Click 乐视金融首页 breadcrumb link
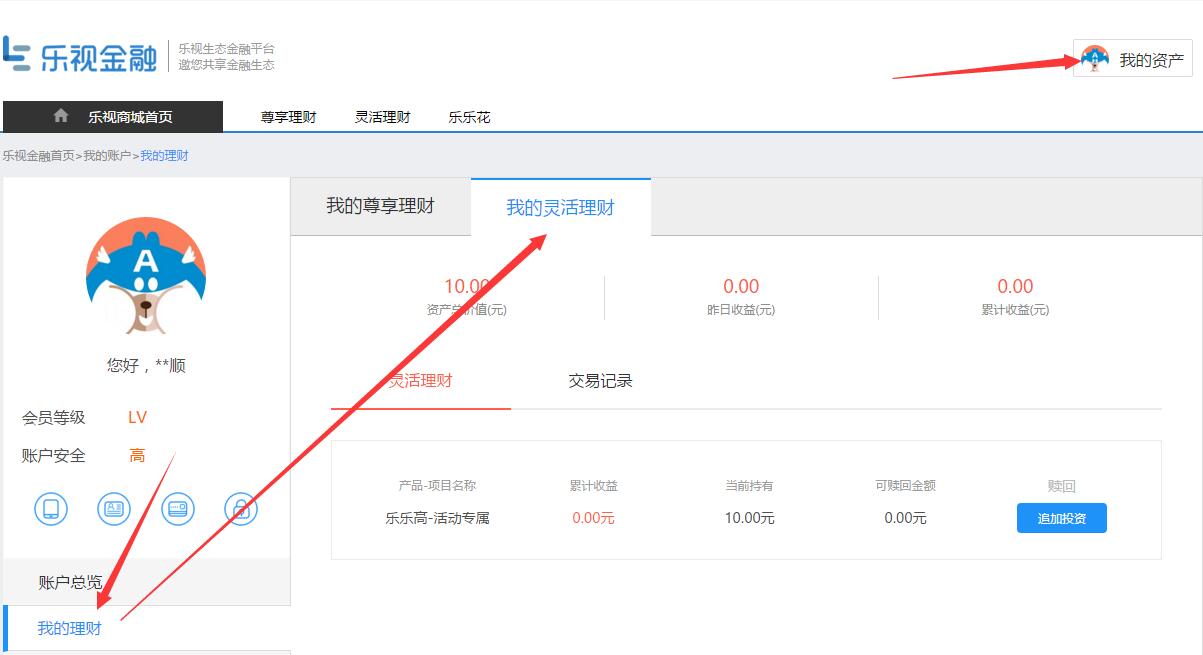 (38, 156)
